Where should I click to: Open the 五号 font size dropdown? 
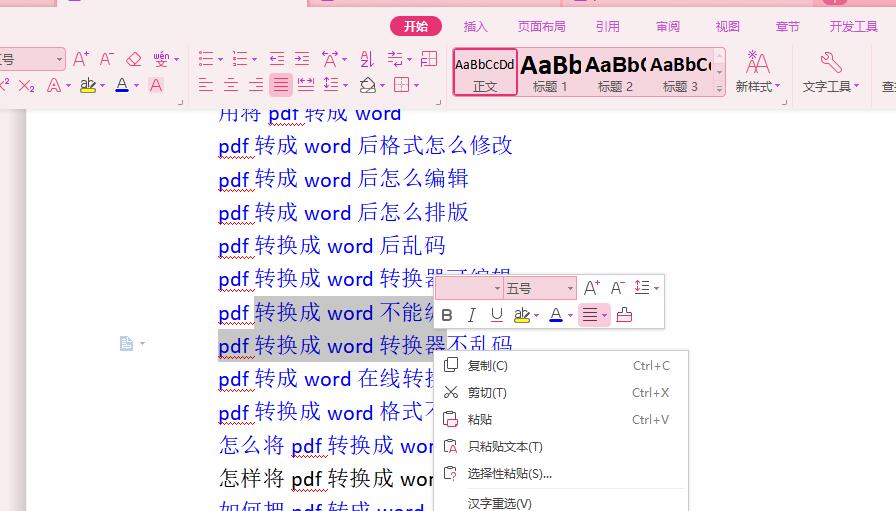point(570,288)
